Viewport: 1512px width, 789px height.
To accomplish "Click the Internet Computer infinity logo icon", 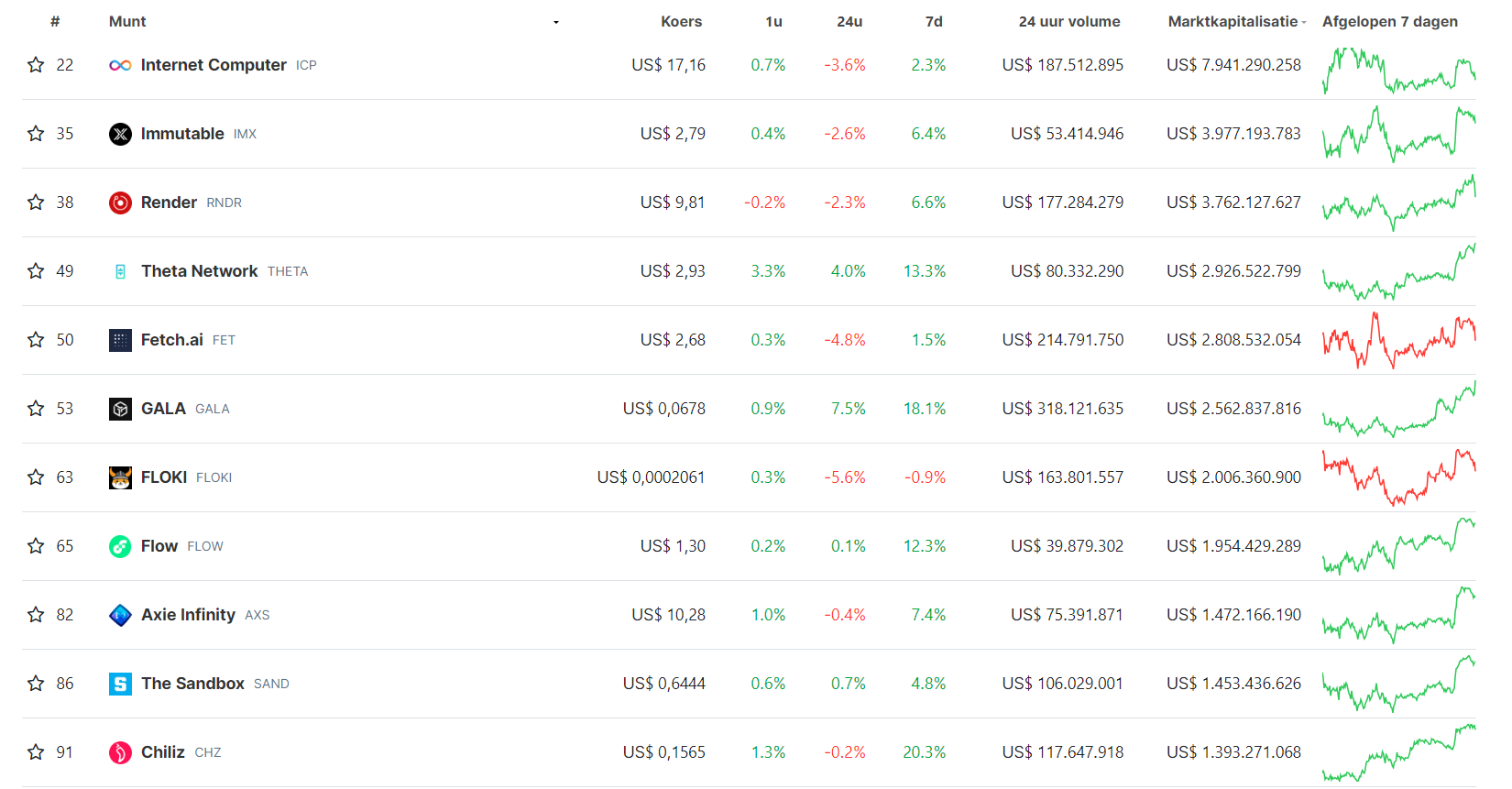I will coord(120,65).
